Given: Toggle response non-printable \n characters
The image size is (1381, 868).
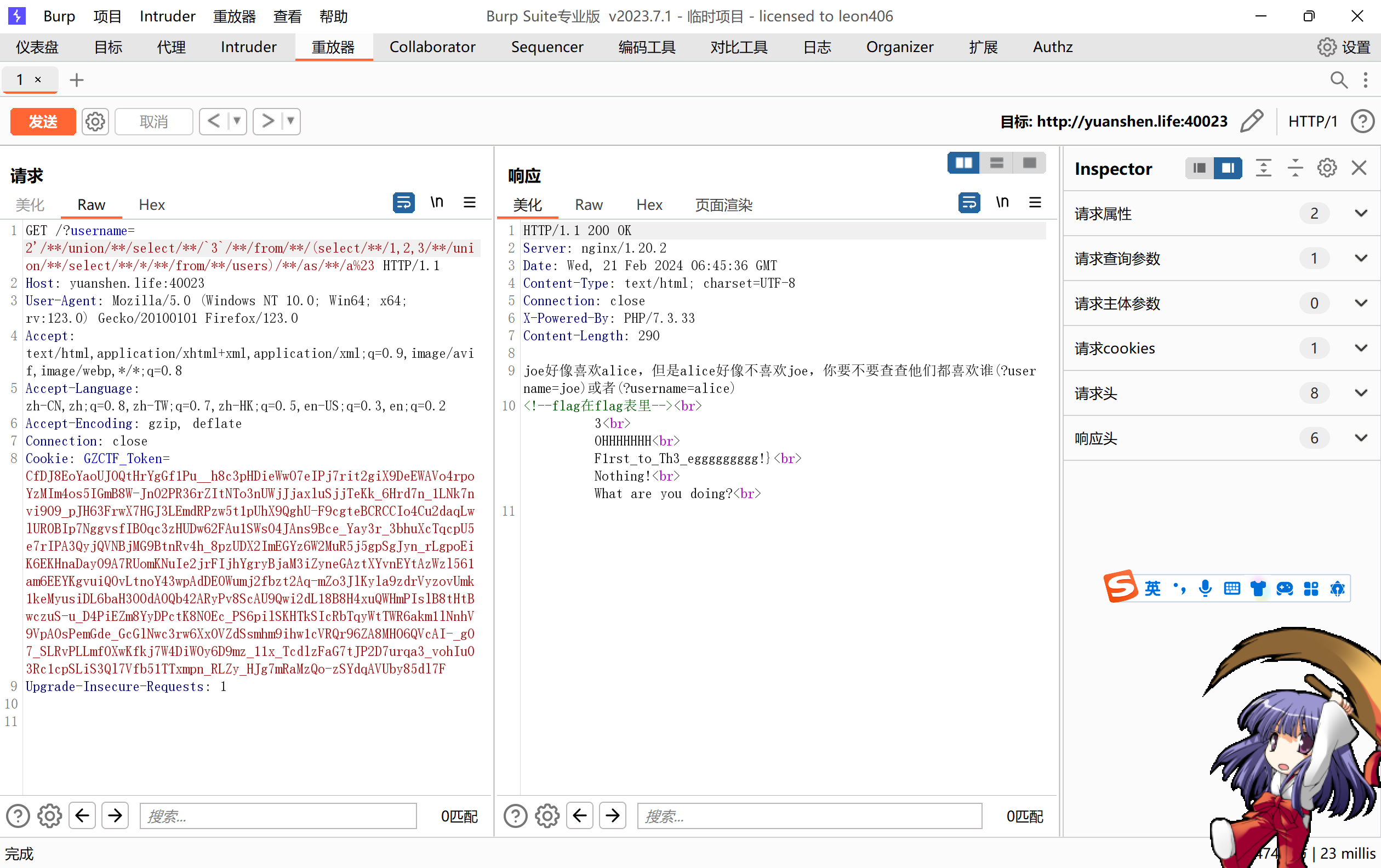Looking at the screenshot, I should [x=1002, y=202].
